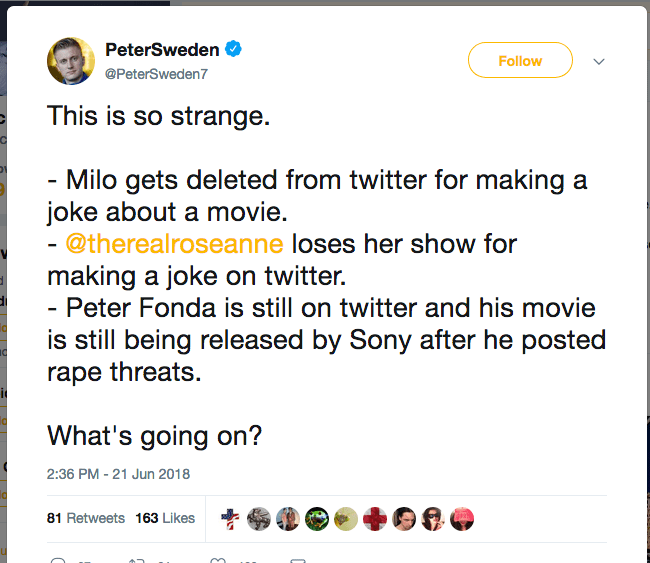Open the @therealroseanne mention link
The height and width of the screenshot is (563, 650).
pos(174,243)
